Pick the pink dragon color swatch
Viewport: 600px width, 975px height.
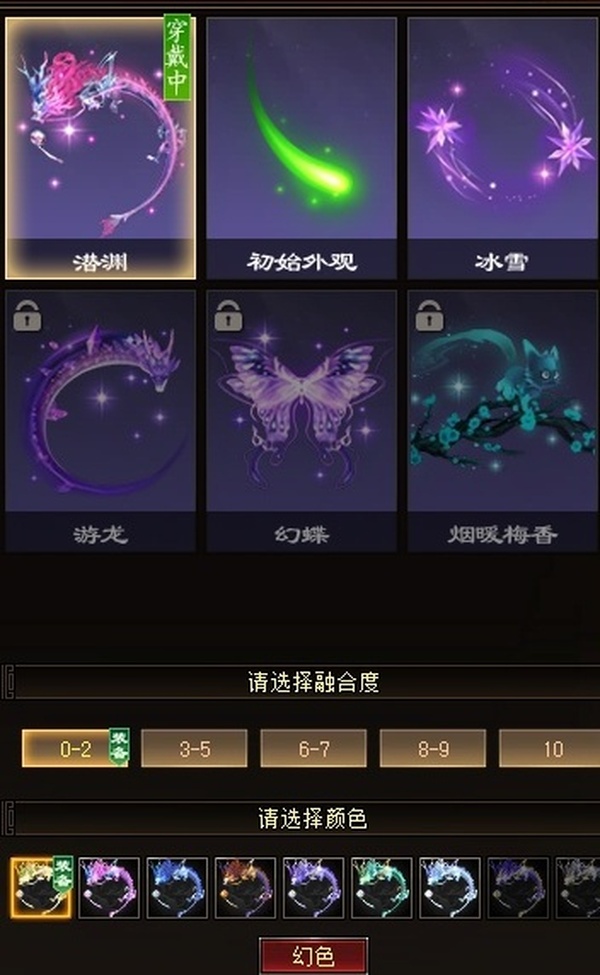[109, 887]
